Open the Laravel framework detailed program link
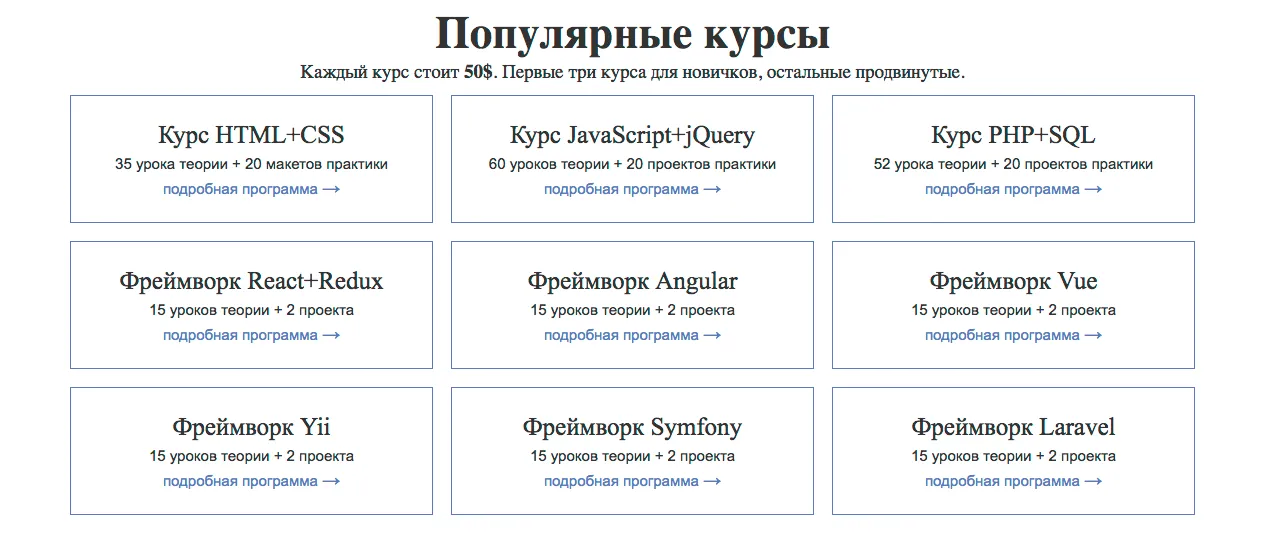The width and height of the screenshot is (1263, 547). 1013,481
